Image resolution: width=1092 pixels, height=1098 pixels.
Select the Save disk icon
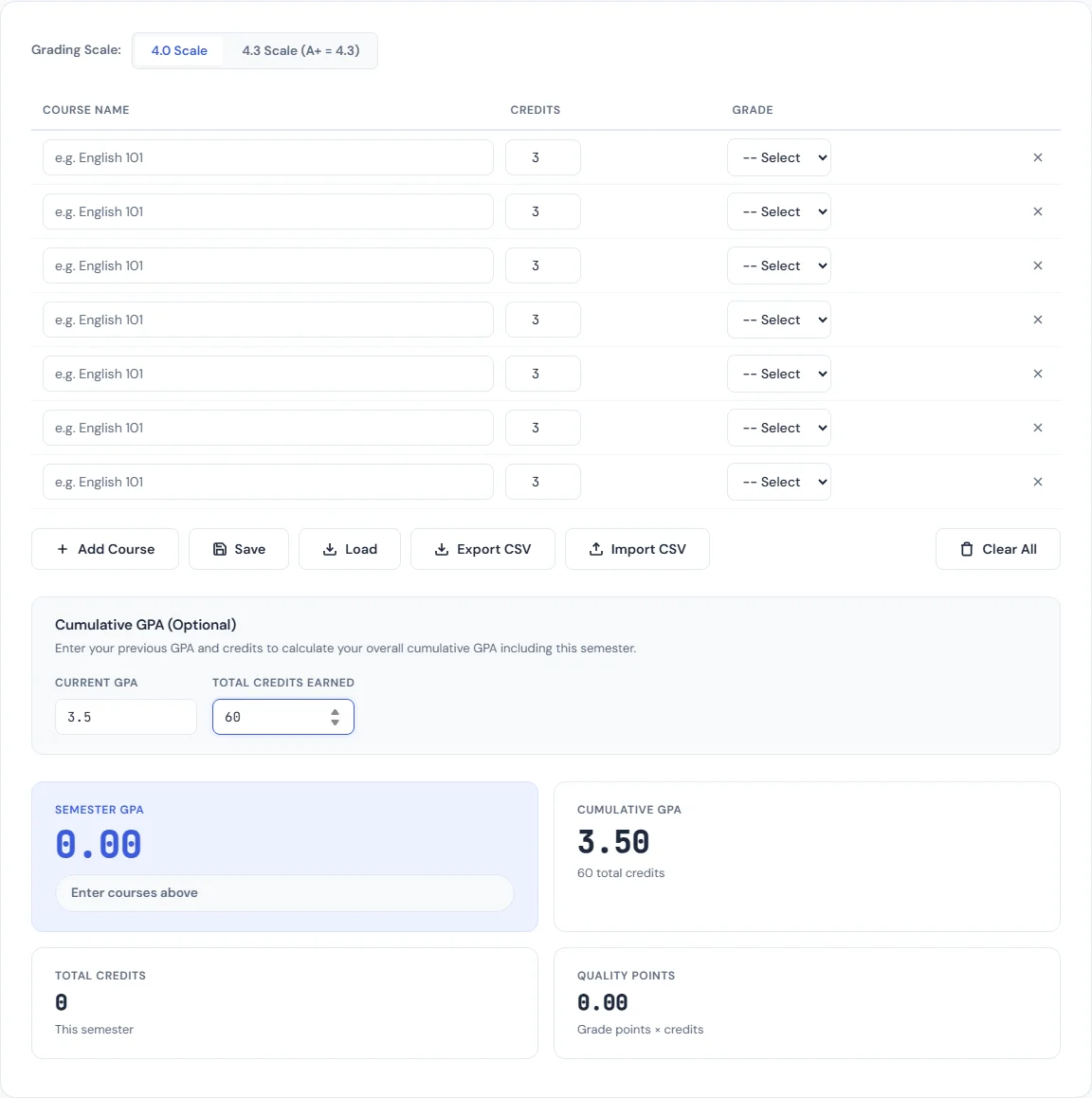pyautogui.click(x=219, y=549)
